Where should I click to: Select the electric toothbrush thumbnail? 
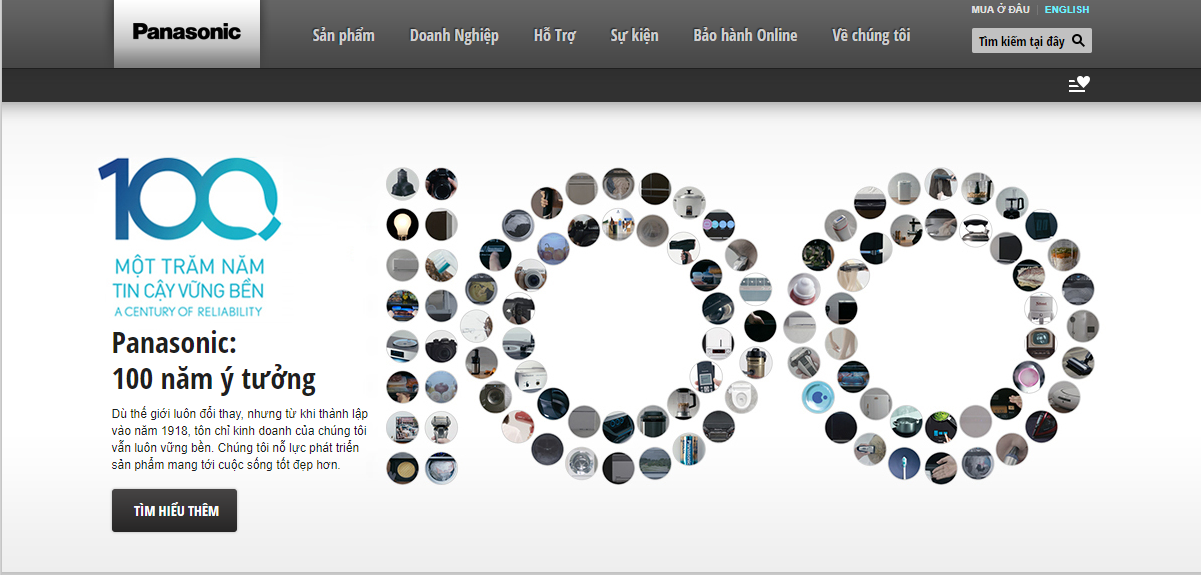[904, 461]
